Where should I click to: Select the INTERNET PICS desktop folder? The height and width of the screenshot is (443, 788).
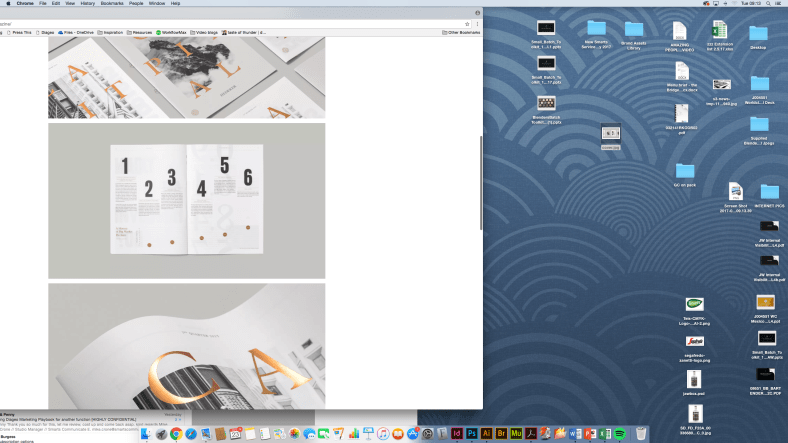coord(769,196)
